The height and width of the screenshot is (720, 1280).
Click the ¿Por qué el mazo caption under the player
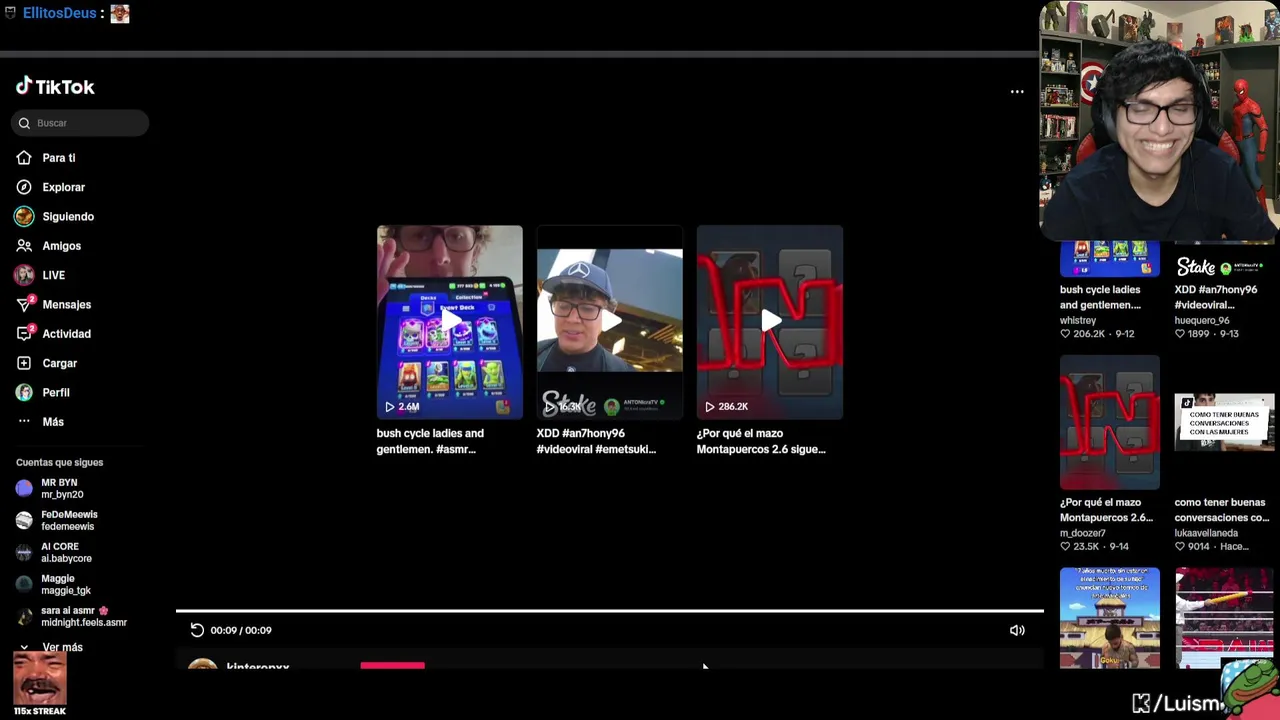point(761,441)
